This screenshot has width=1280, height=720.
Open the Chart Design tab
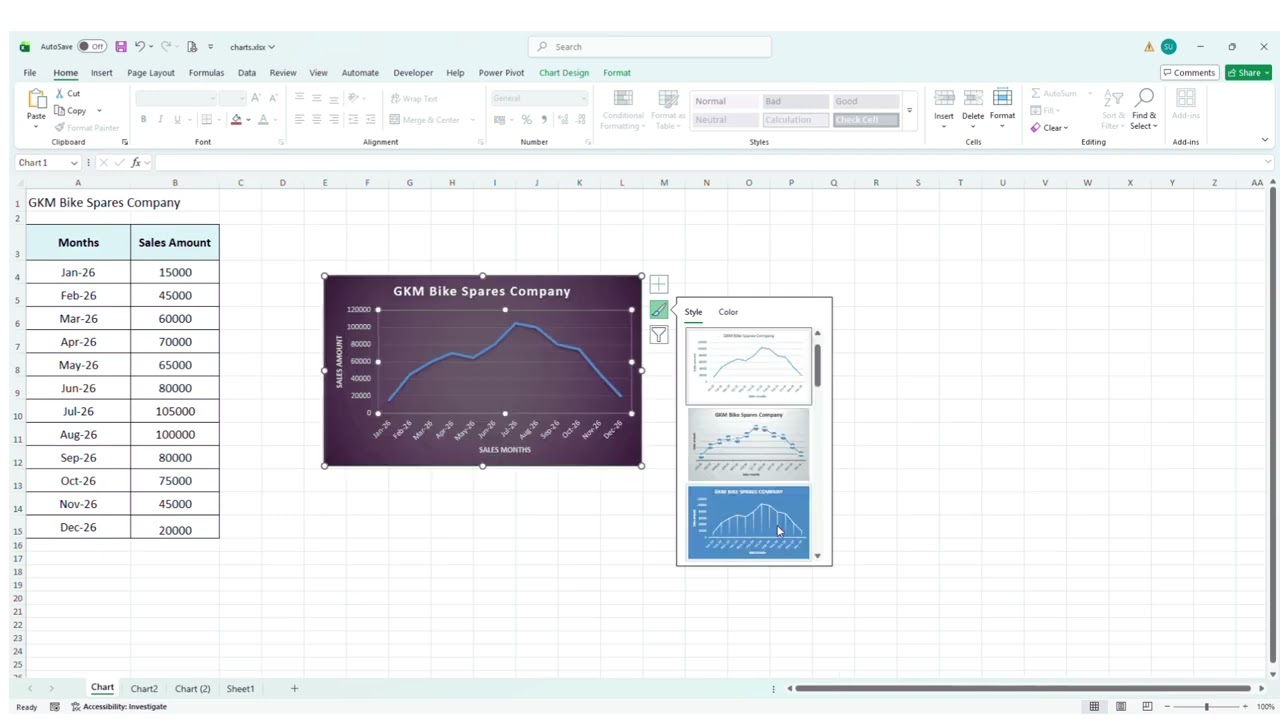click(564, 73)
